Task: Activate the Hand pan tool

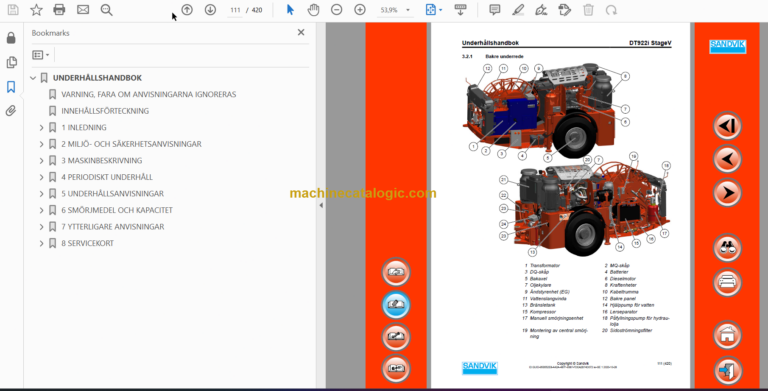Action: (313, 10)
